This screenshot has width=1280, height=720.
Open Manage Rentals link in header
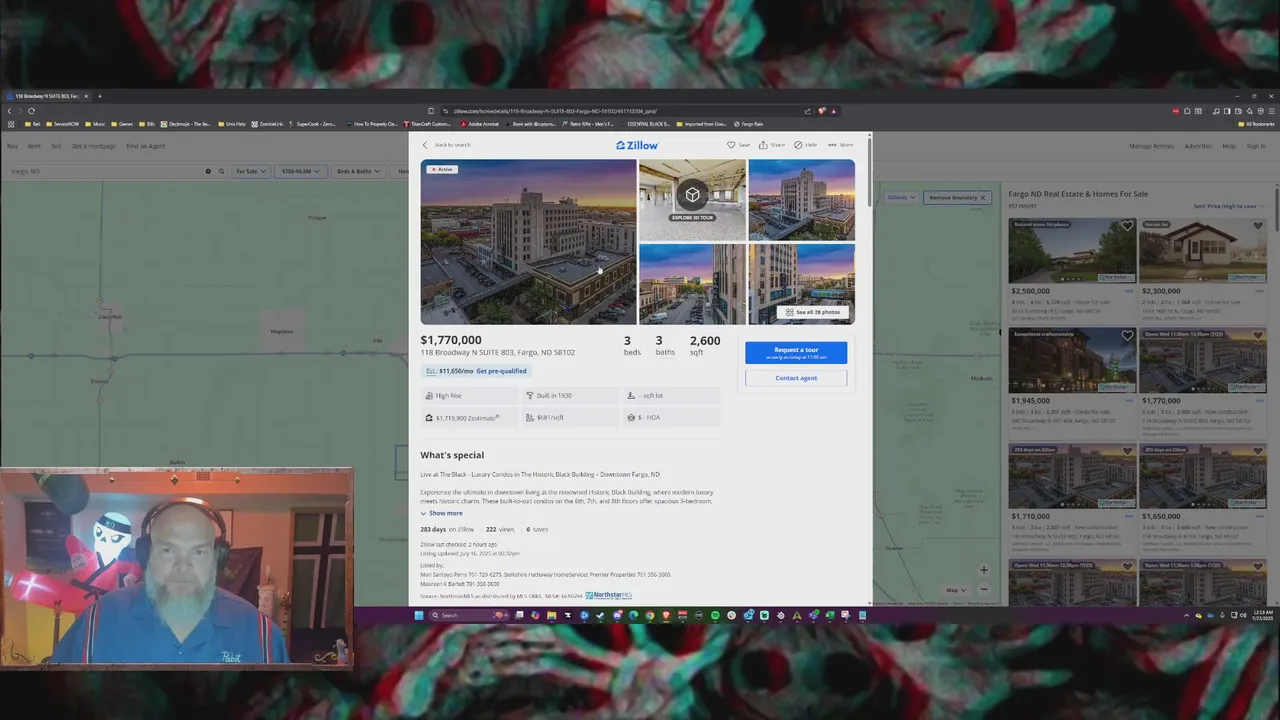(x=1151, y=146)
